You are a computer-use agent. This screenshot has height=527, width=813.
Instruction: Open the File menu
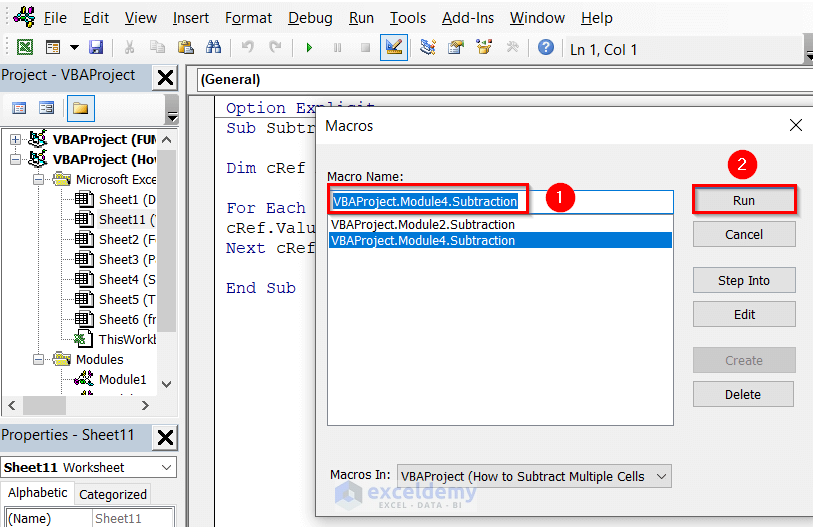pyautogui.click(x=55, y=18)
